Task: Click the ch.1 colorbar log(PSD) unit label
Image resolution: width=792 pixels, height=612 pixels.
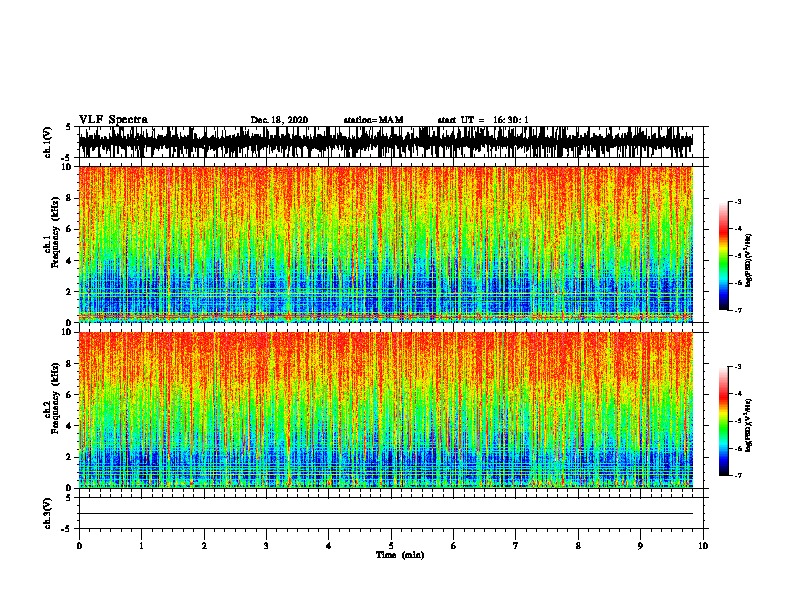Action: [x=748, y=260]
